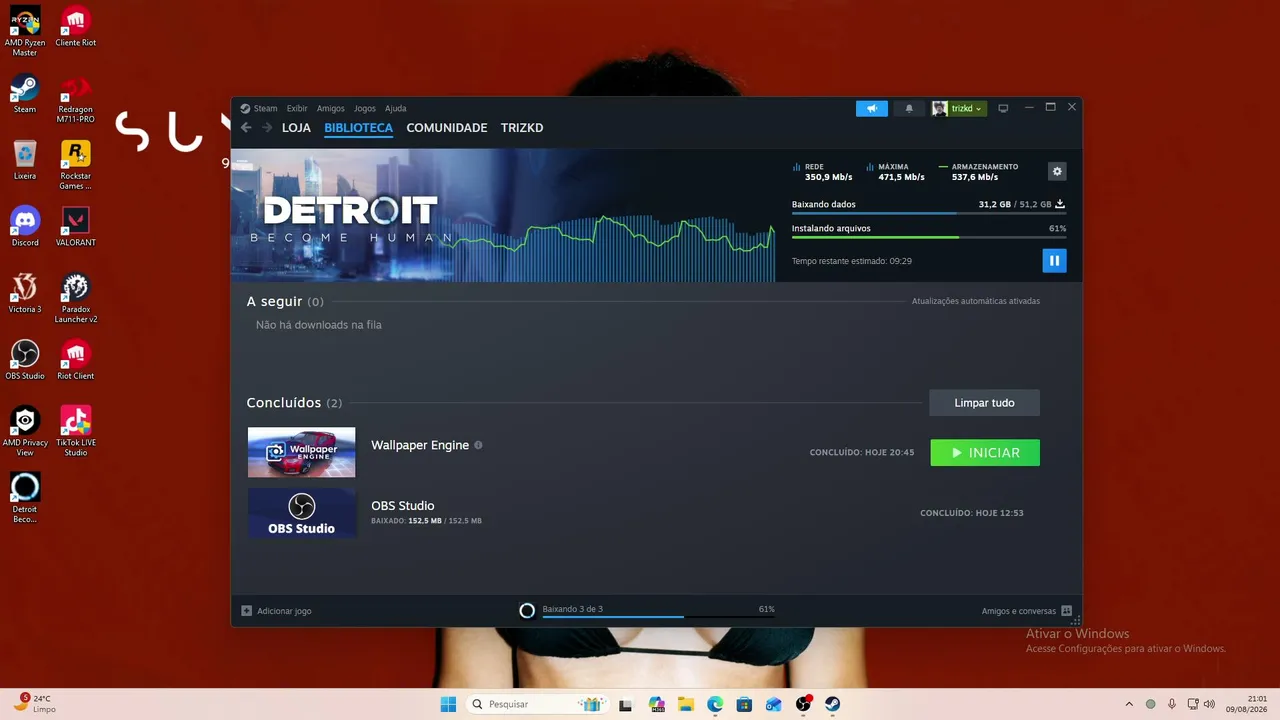Open the TRIZKD profile tab
Viewport: 1280px width, 720px height.
(x=522, y=128)
